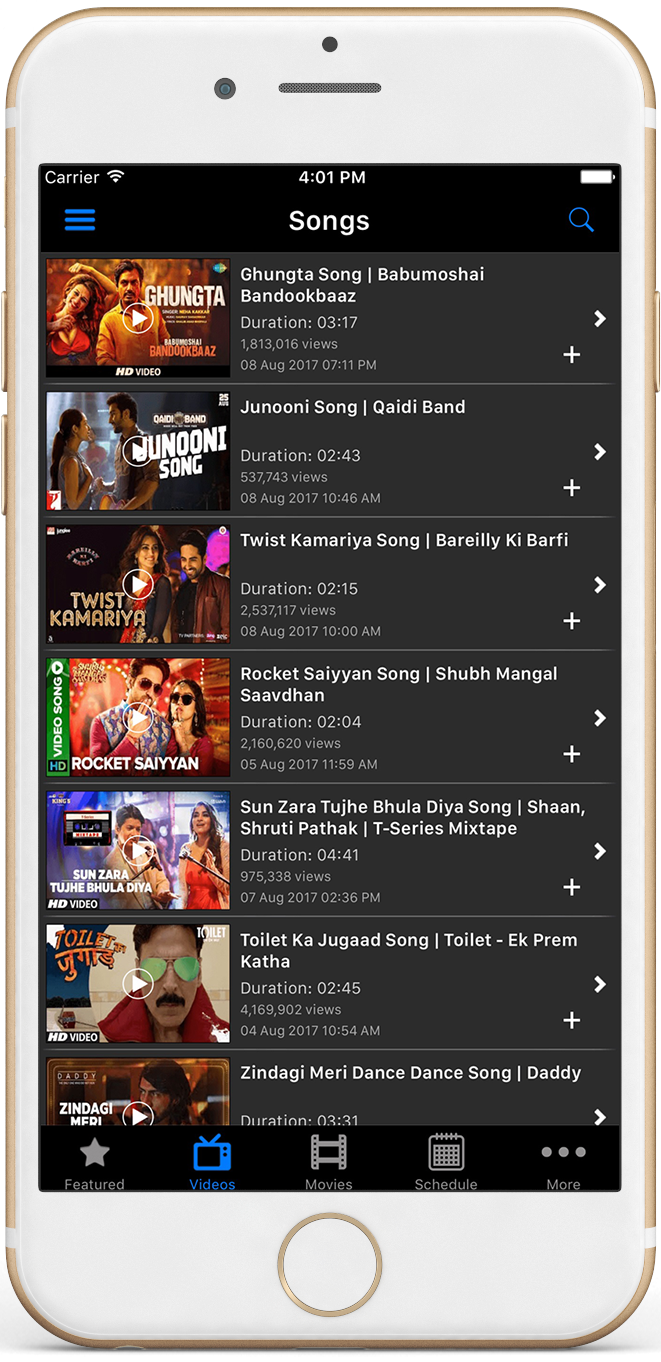Expand Ghungta Song row chevron
Image resolution: width=661 pixels, height=1362 pixels.
tap(600, 319)
